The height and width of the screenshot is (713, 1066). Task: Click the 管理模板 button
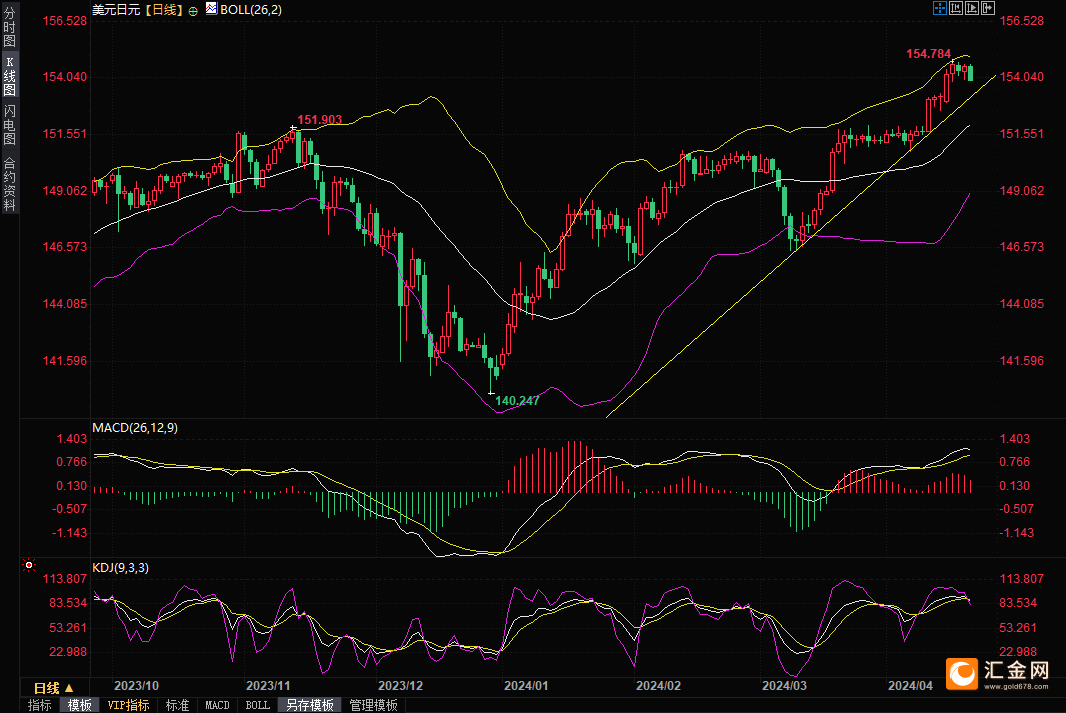[x=373, y=706]
